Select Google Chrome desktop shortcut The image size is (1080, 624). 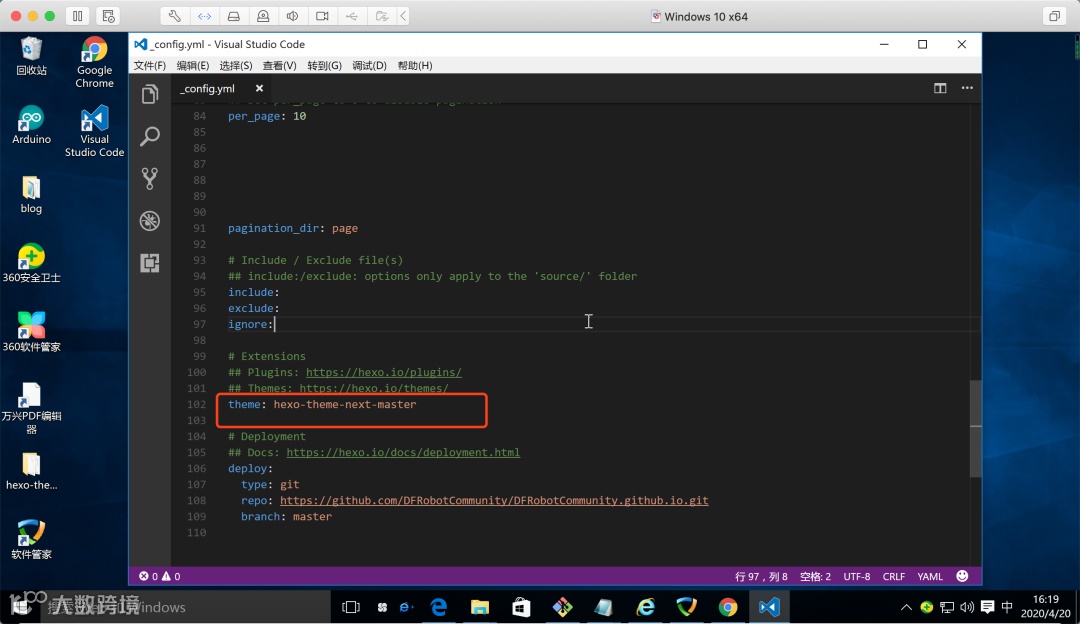(x=94, y=62)
